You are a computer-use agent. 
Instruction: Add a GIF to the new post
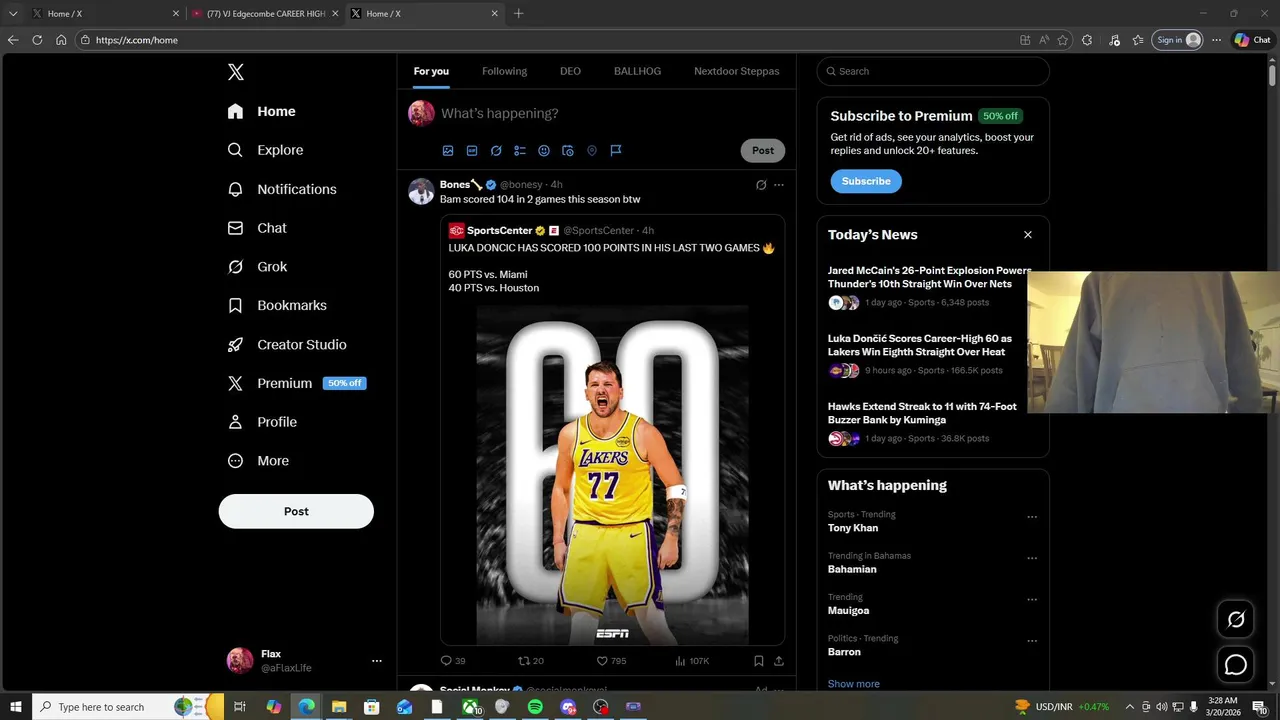pyautogui.click(x=472, y=151)
